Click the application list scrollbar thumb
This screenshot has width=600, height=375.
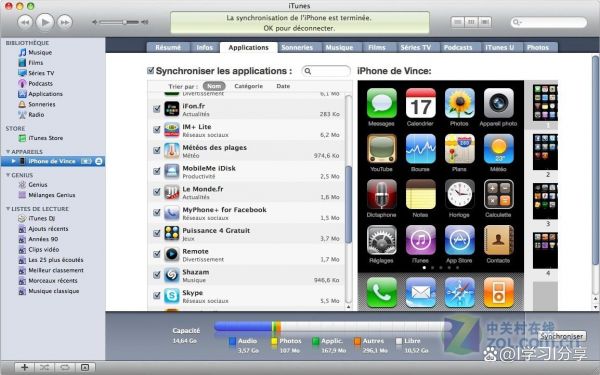348,204
